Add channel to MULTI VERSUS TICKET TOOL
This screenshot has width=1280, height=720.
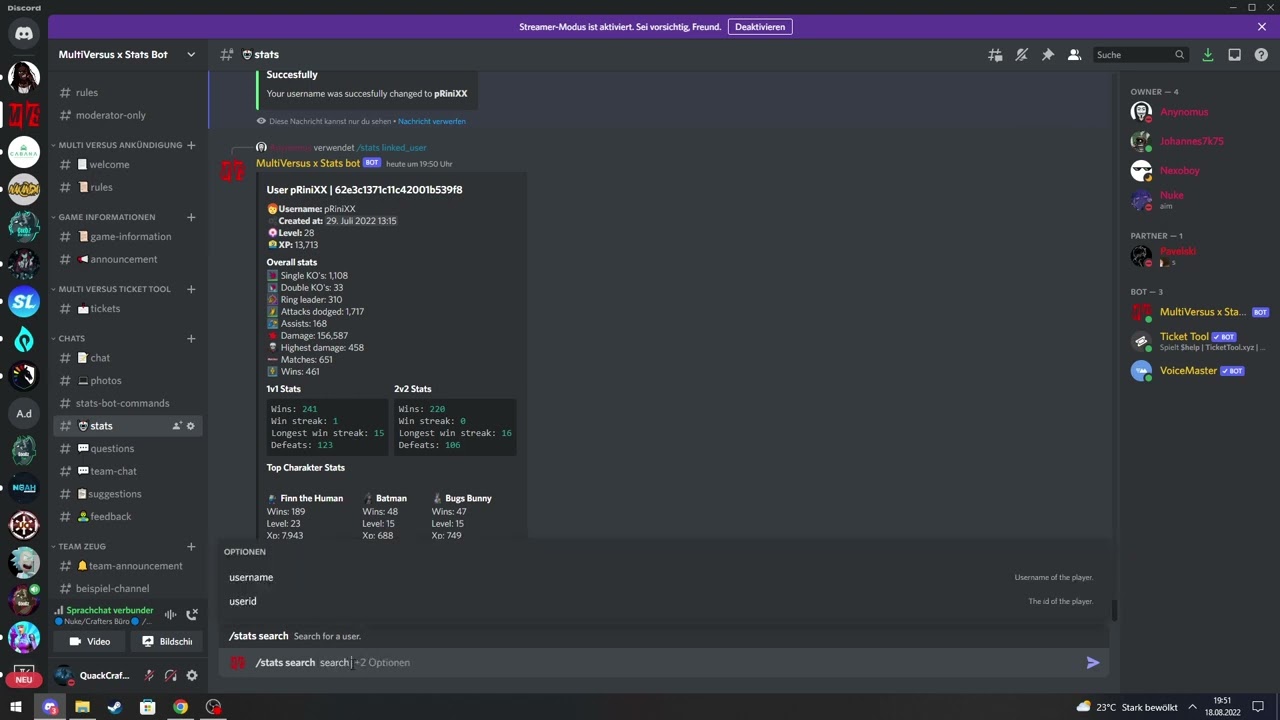(x=191, y=289)
